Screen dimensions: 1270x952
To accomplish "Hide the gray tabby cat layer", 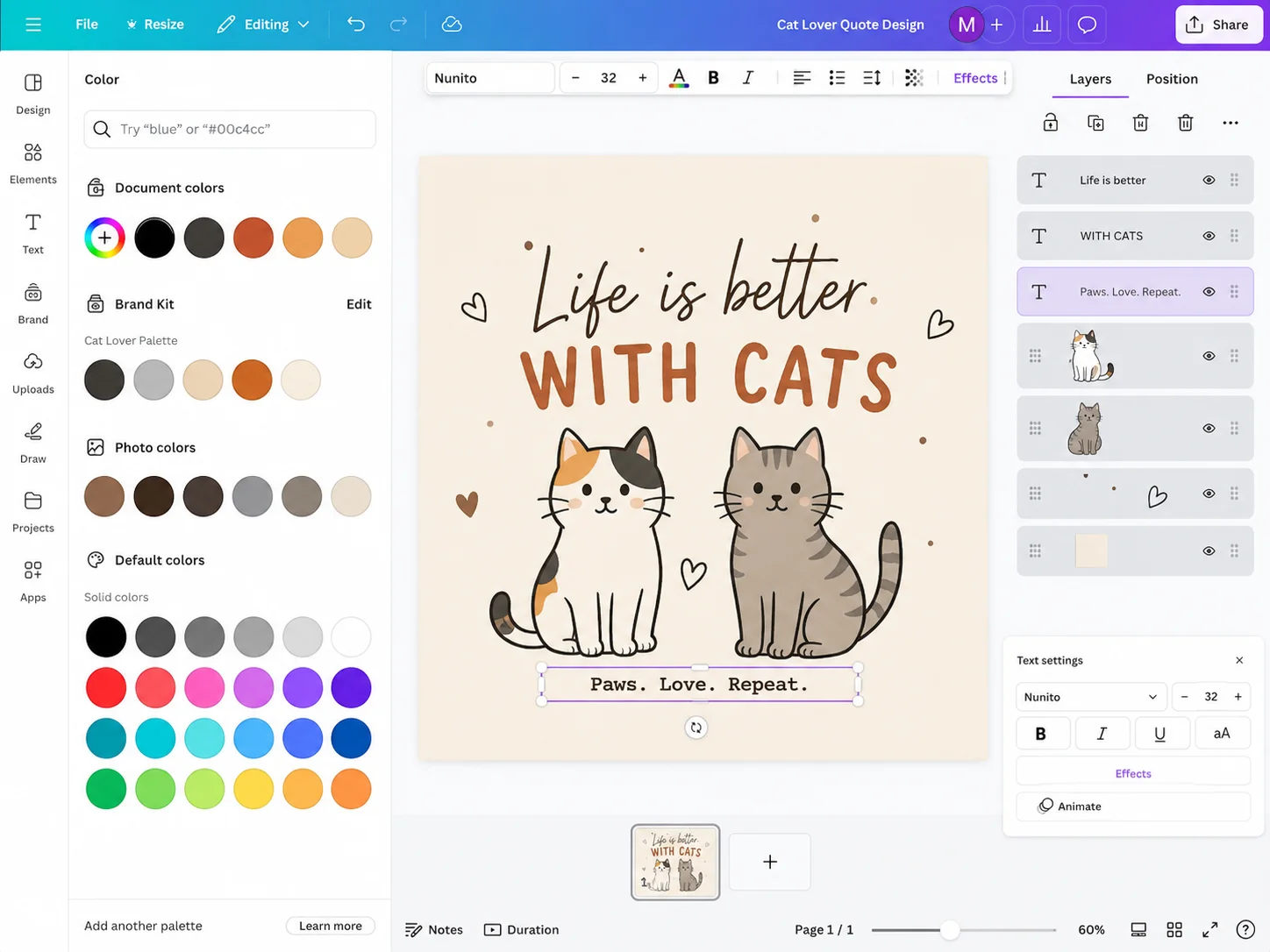I will tap(1209, 429).
